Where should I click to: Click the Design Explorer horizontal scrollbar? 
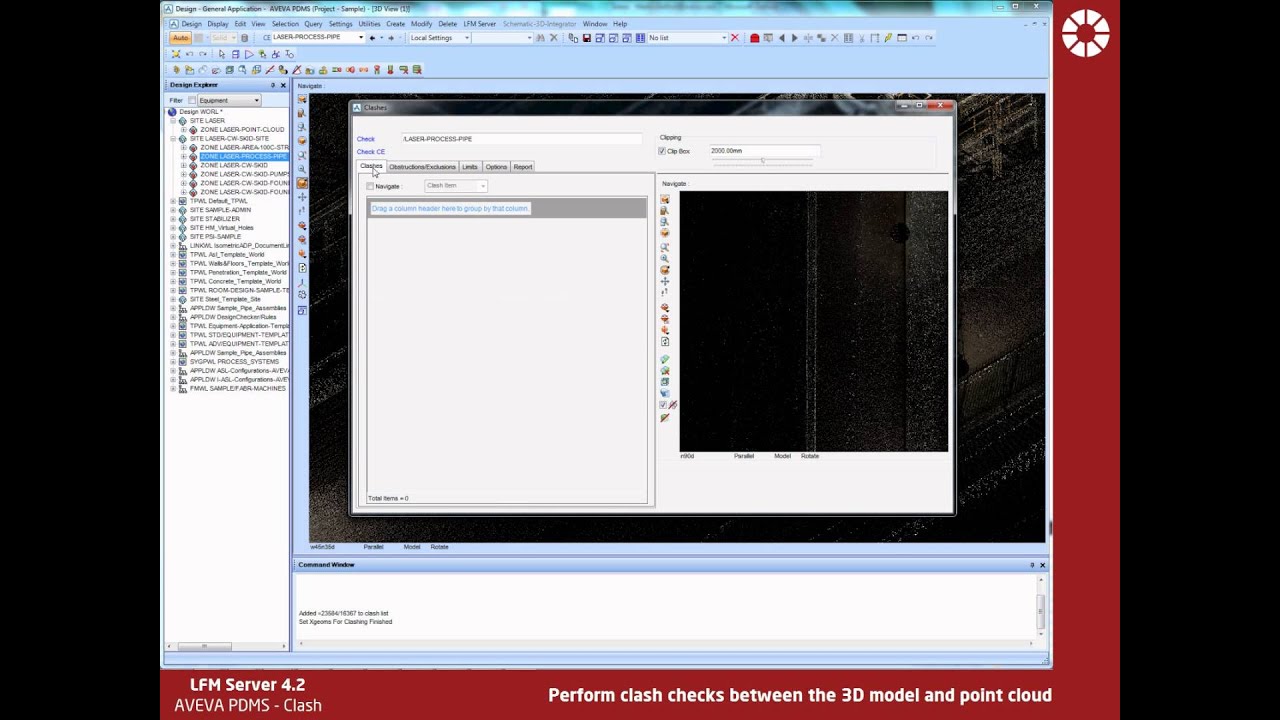(x=205, y=646)
